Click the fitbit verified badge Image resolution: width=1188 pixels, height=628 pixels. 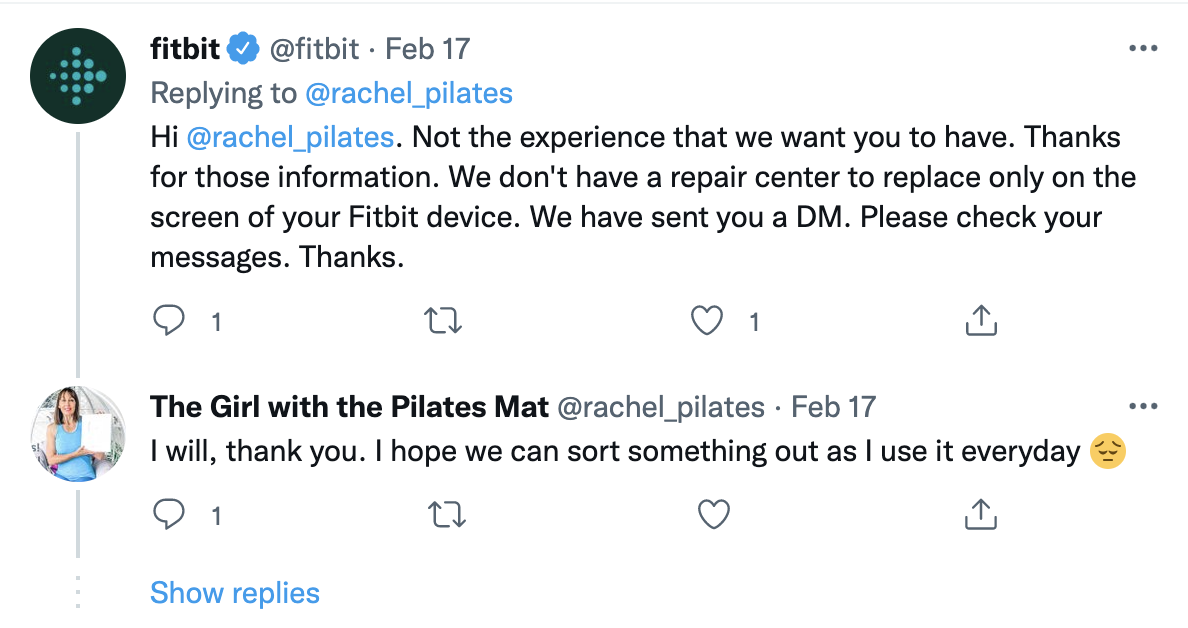[x=245, y=48]
